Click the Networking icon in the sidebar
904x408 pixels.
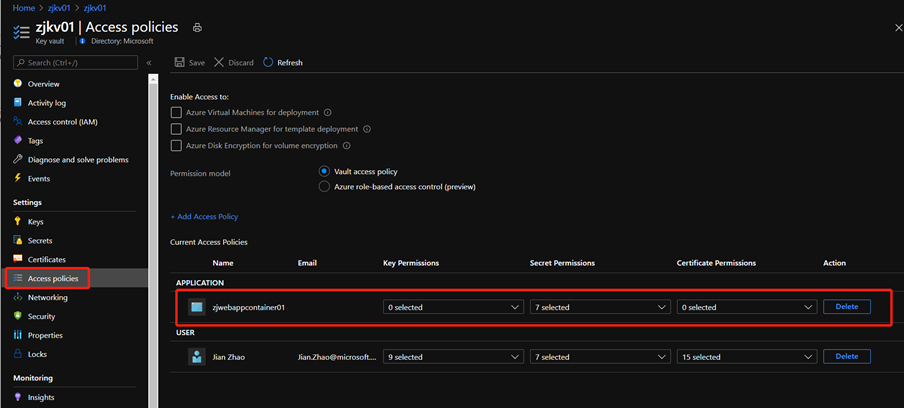[x=17, y=297]
